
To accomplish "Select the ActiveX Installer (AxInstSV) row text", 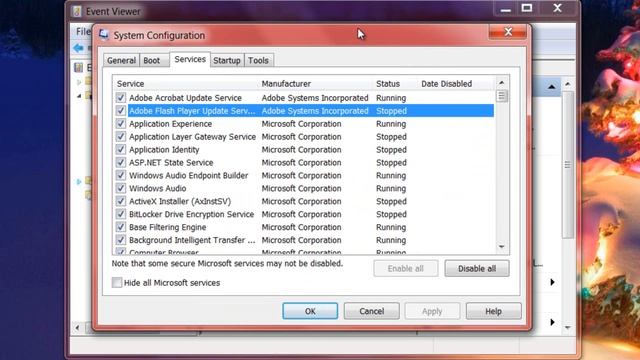I will point(180,201).
